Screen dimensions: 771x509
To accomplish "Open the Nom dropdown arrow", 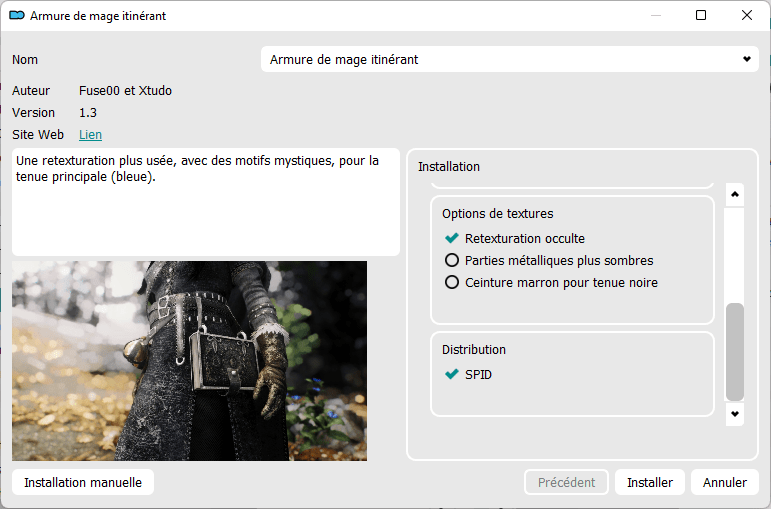I will (x=746, y=60).
